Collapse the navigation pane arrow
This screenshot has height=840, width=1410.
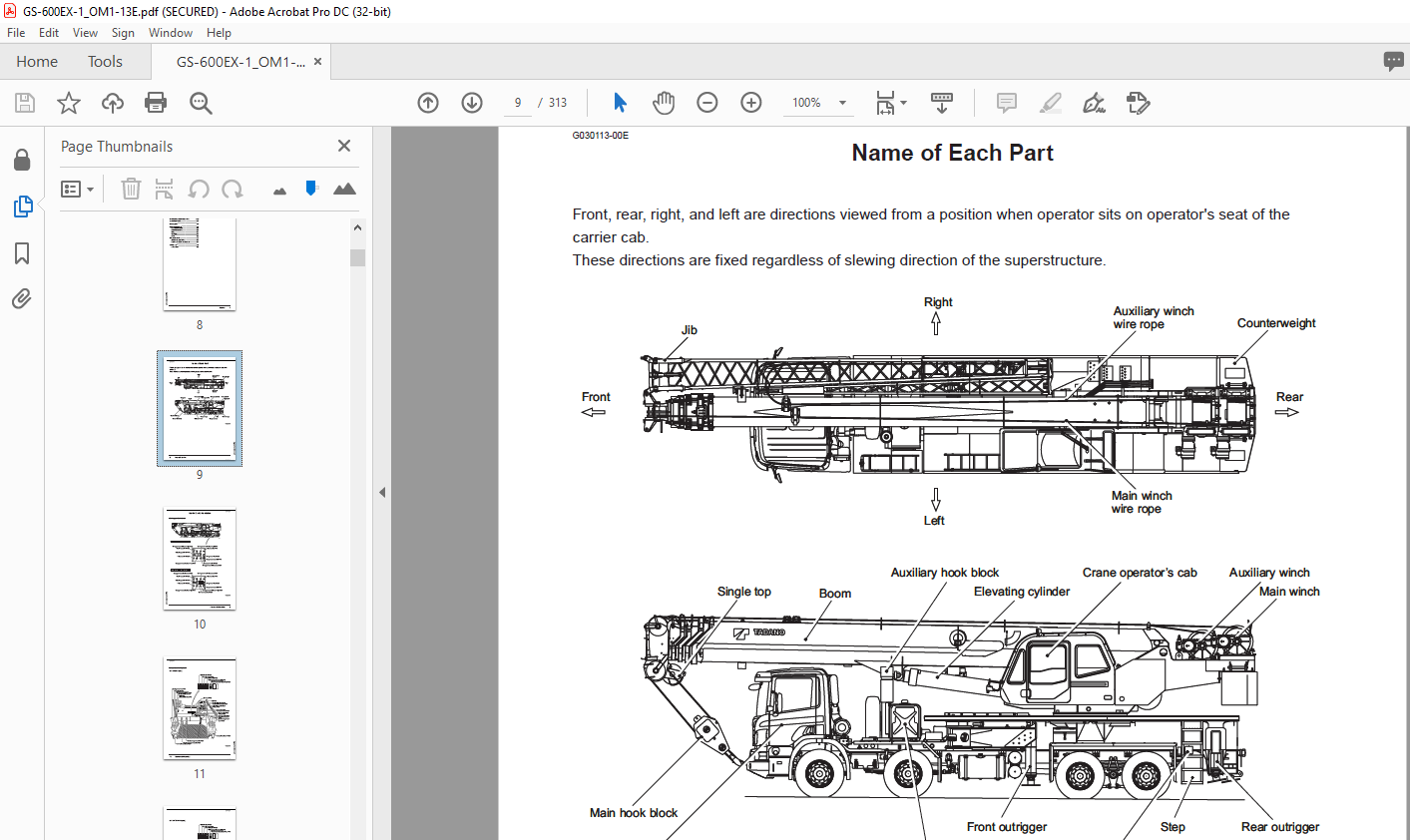[x=382, y=492]
